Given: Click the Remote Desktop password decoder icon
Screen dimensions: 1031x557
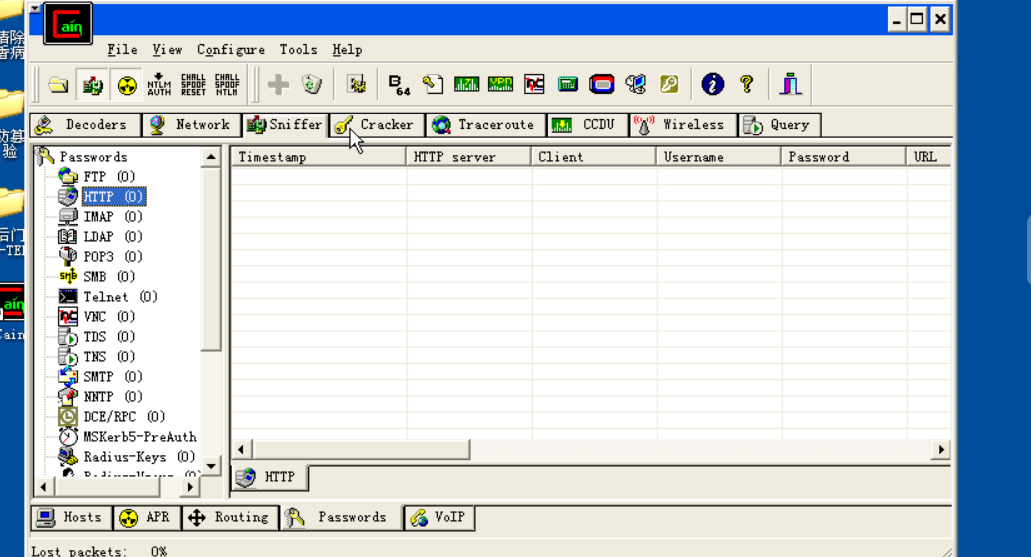Looking at the screenshot, I should tap(636, 84).
